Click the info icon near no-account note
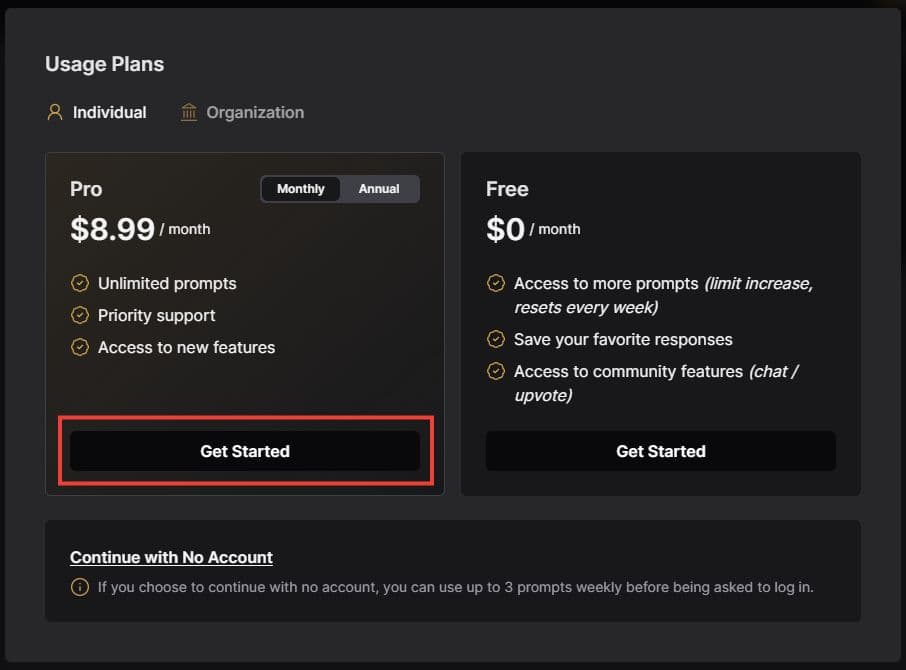906x670 pixels. [80, 587]
